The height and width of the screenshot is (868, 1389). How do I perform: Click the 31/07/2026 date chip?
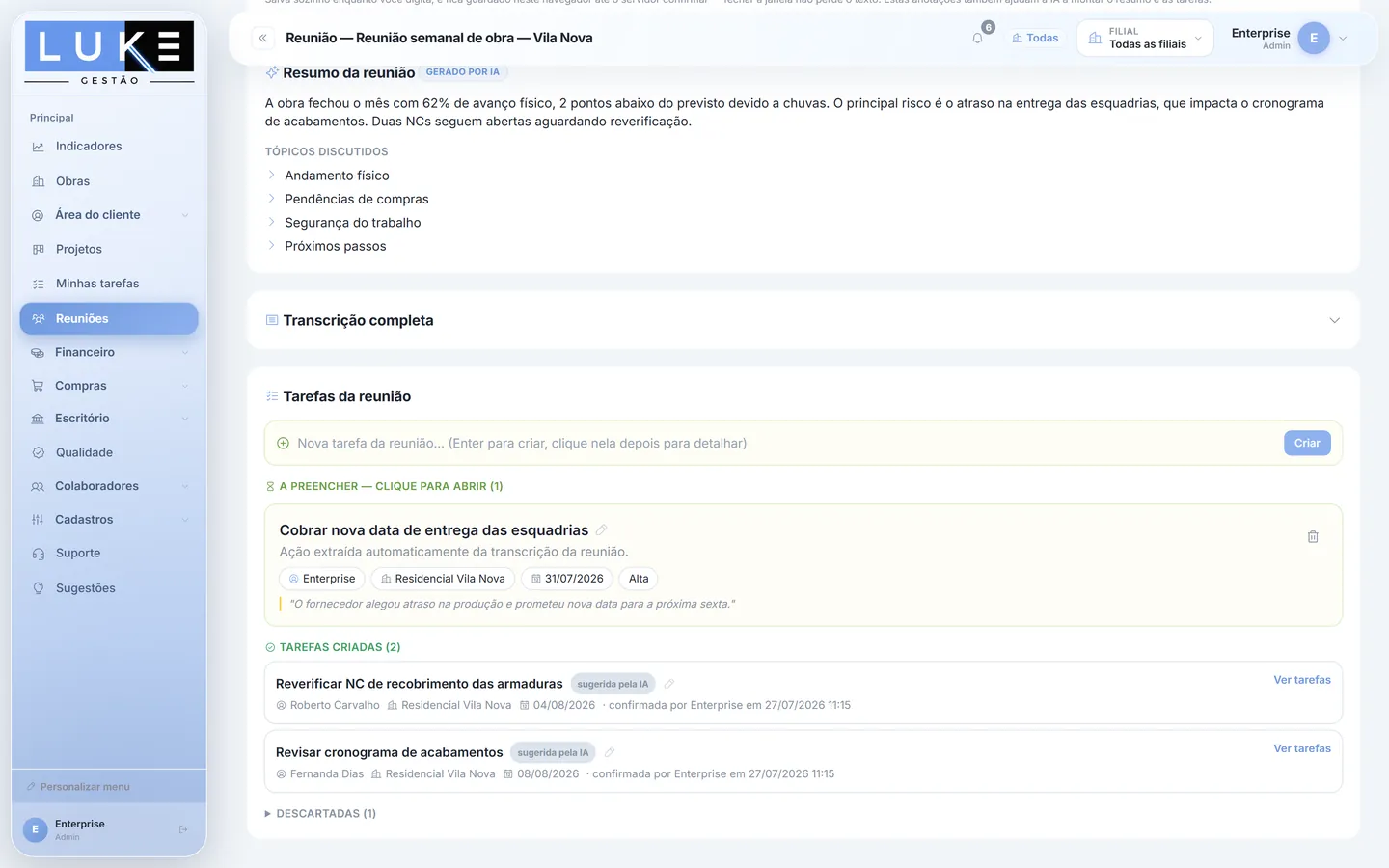click(567, 579)
